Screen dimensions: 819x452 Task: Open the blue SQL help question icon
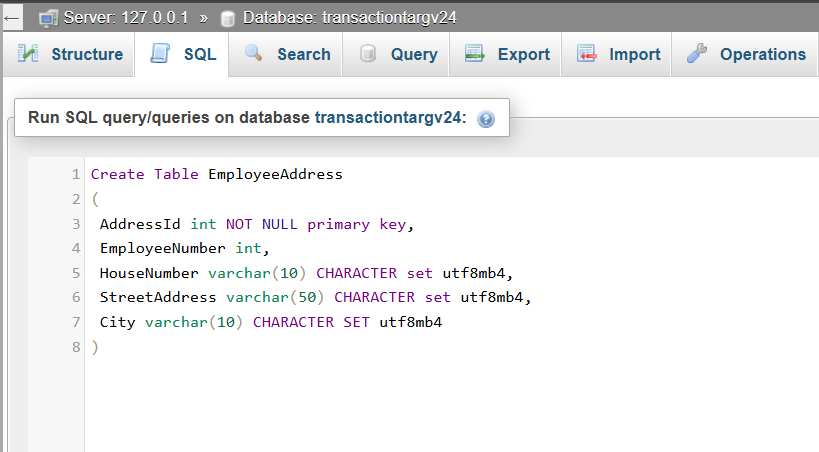coord(486,119)
